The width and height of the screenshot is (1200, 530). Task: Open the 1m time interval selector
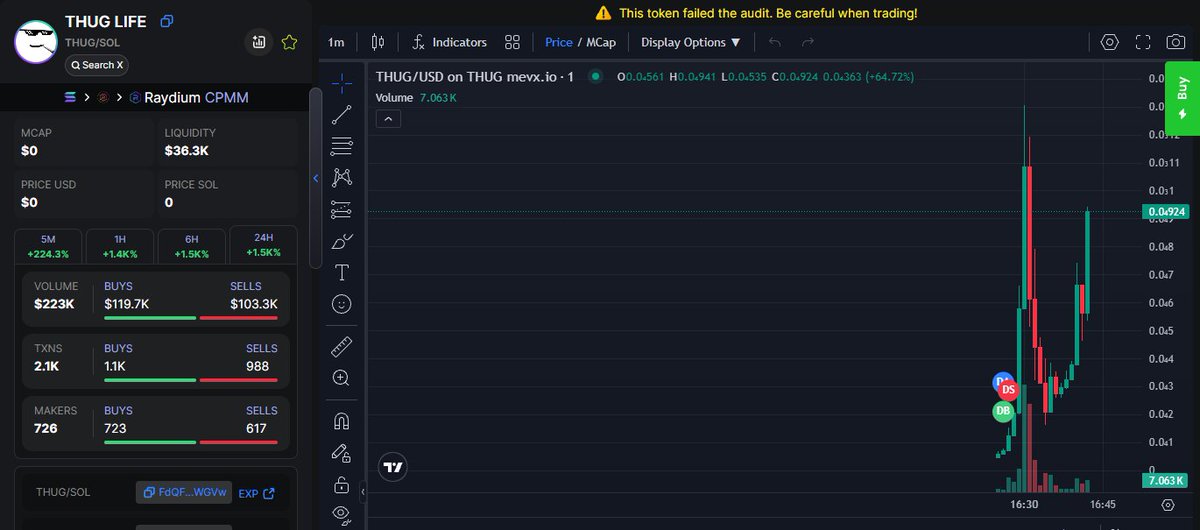pyautogui.click(x=336, y=42)
